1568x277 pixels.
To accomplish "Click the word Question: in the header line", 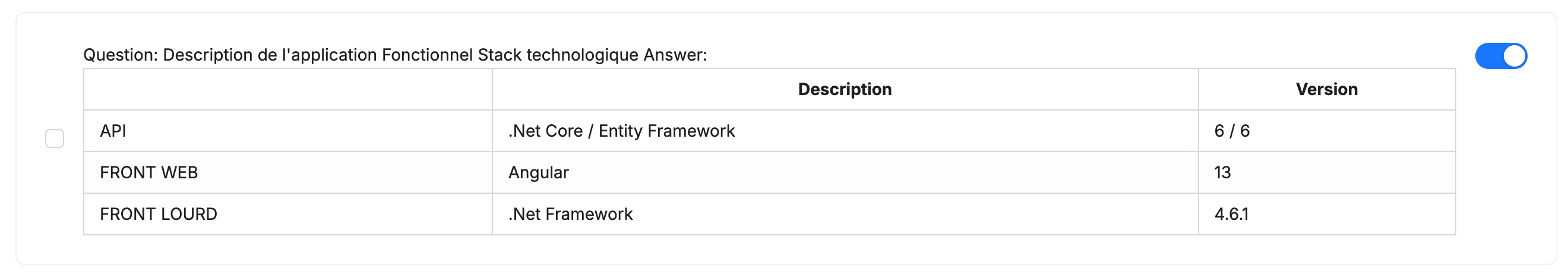I will 121,55.
